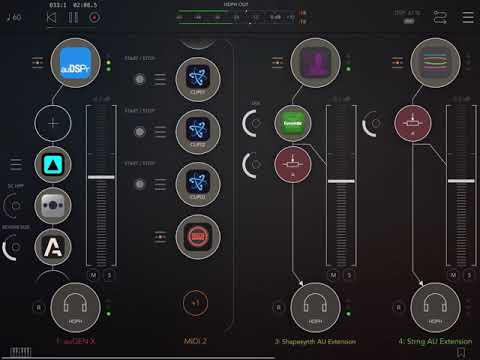Click the bookmark icon at bottom right
The width and height of the screenshot is (480, 360).
pyautogui.click(x=461, y=352)
